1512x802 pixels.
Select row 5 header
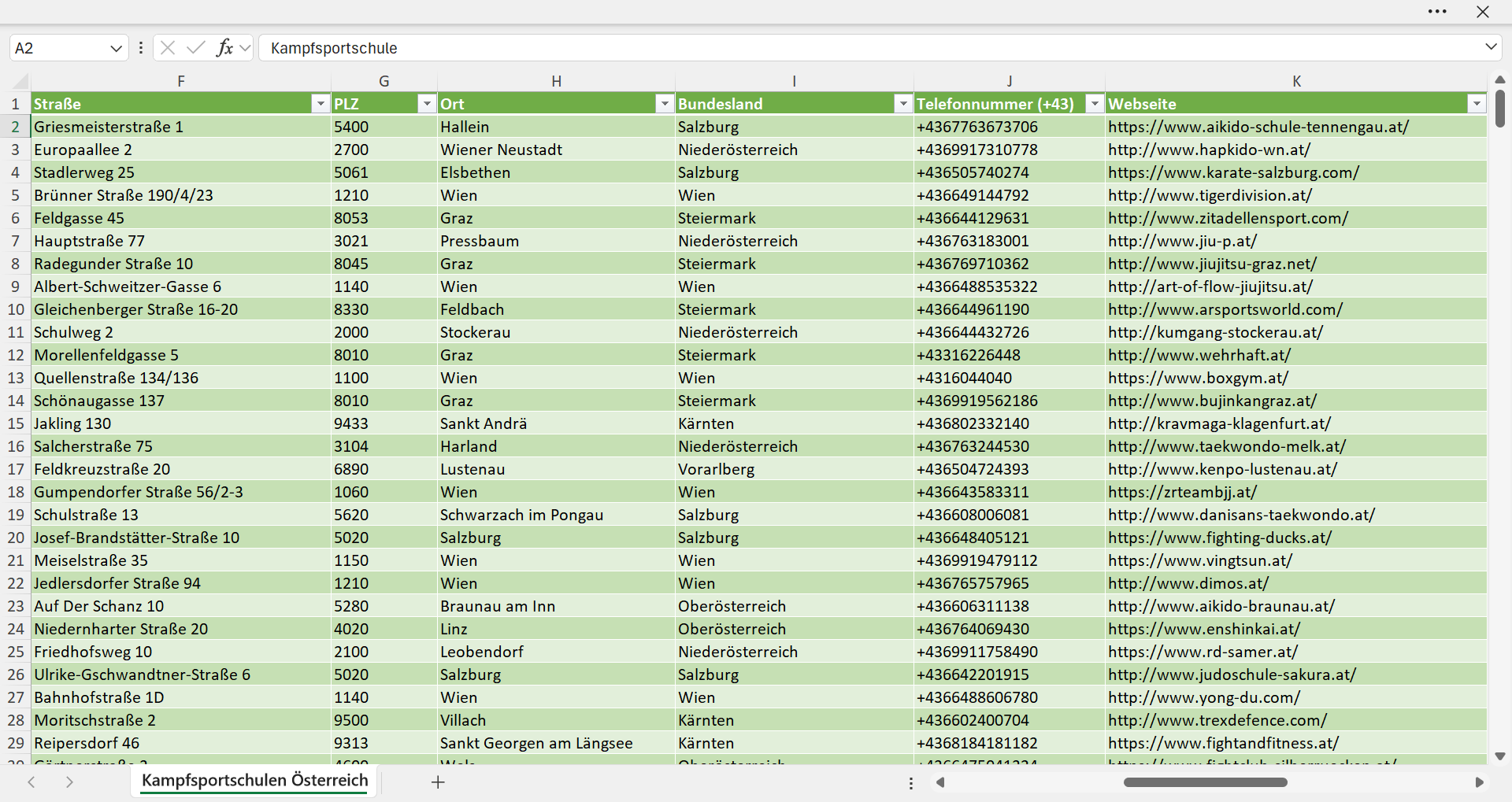[15, 195]
